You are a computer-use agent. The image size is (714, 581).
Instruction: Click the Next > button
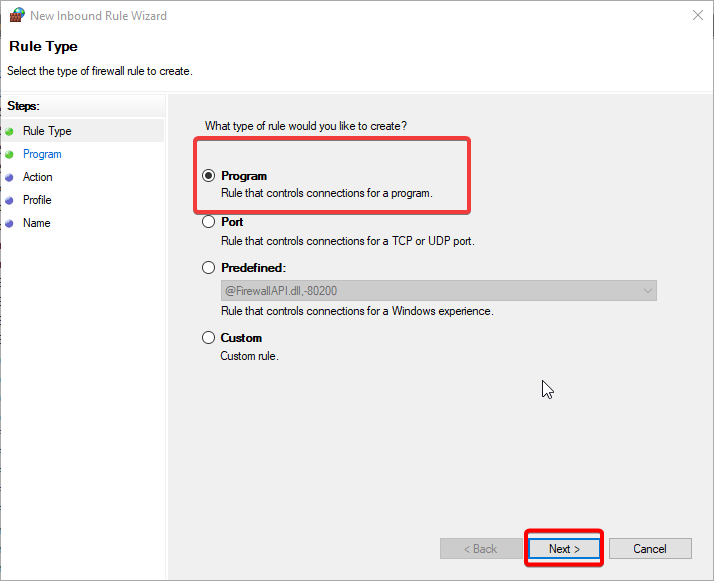click(564, 549)
